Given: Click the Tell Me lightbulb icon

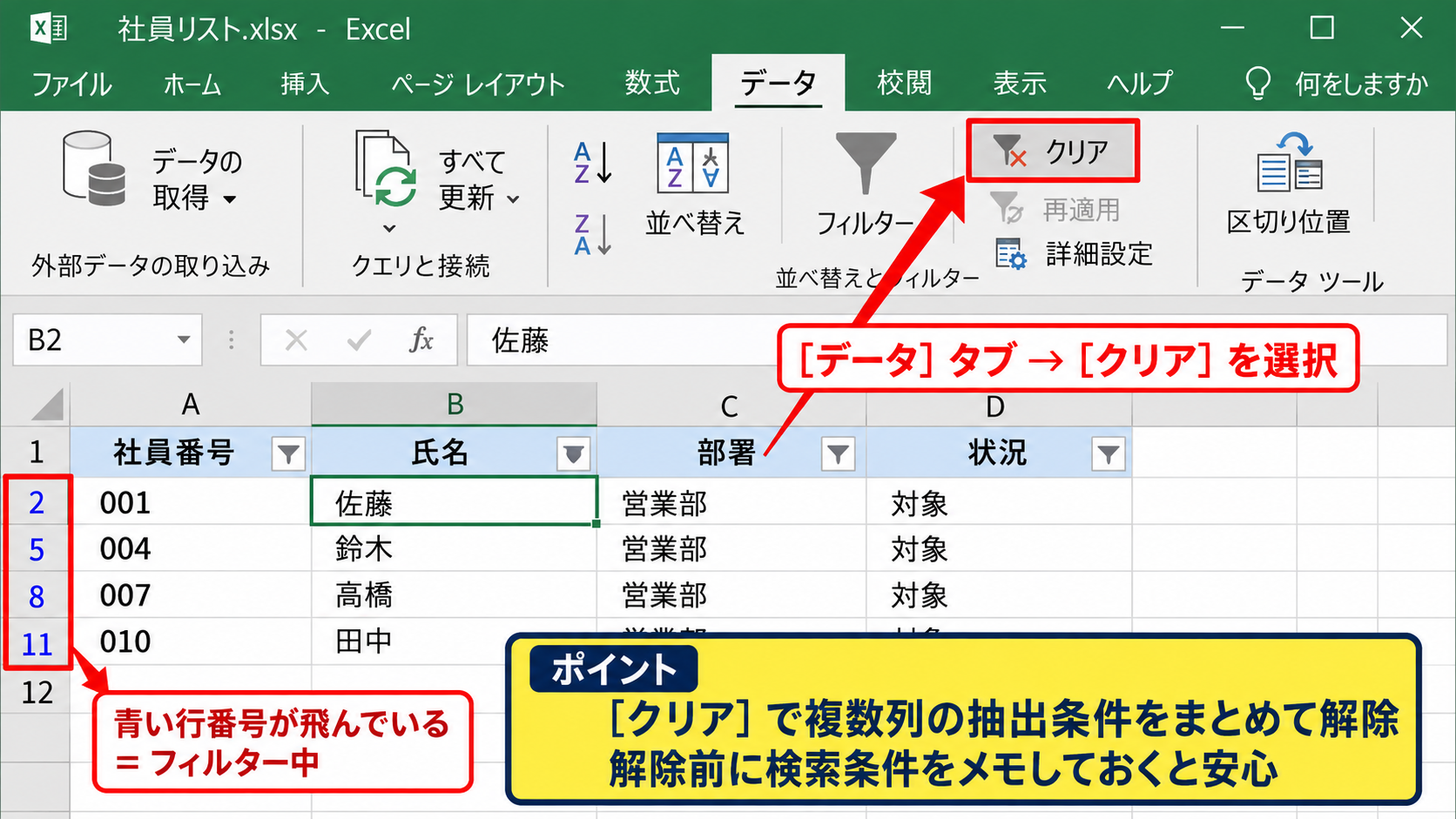Looking at the screenshot, I should tap(1257, 84).
